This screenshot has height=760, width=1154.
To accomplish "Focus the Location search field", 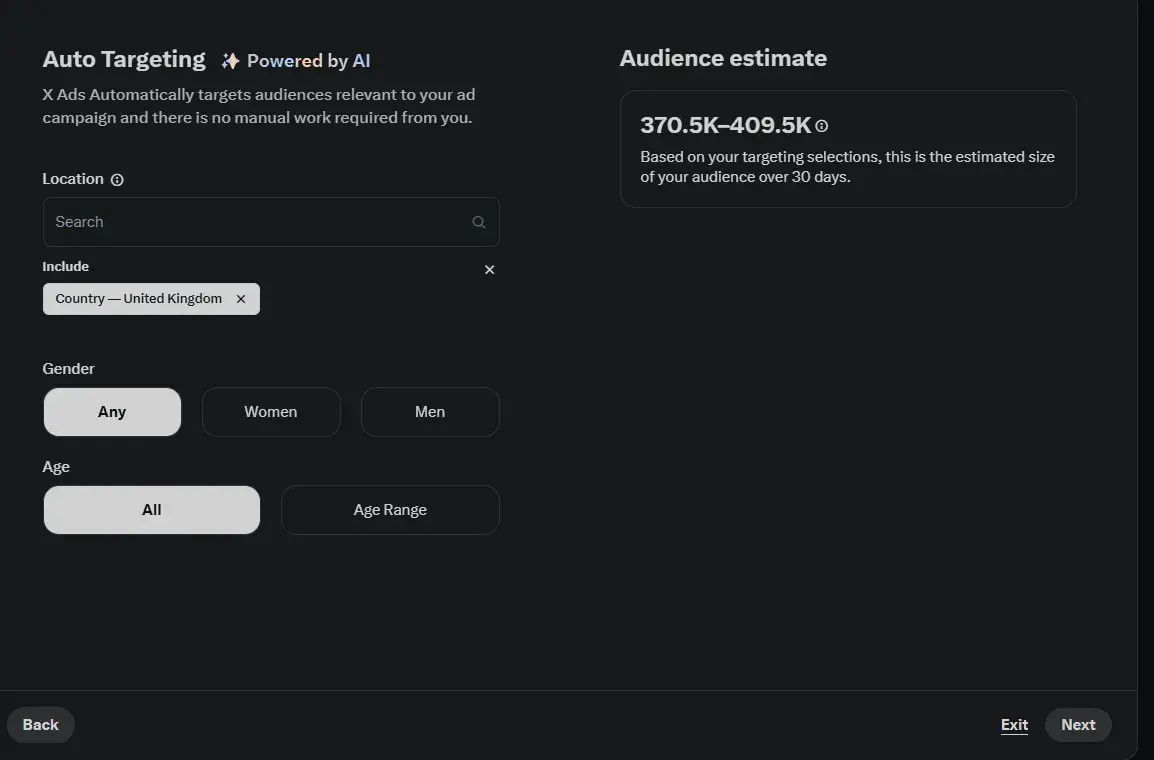I will [x=260, y=222].
